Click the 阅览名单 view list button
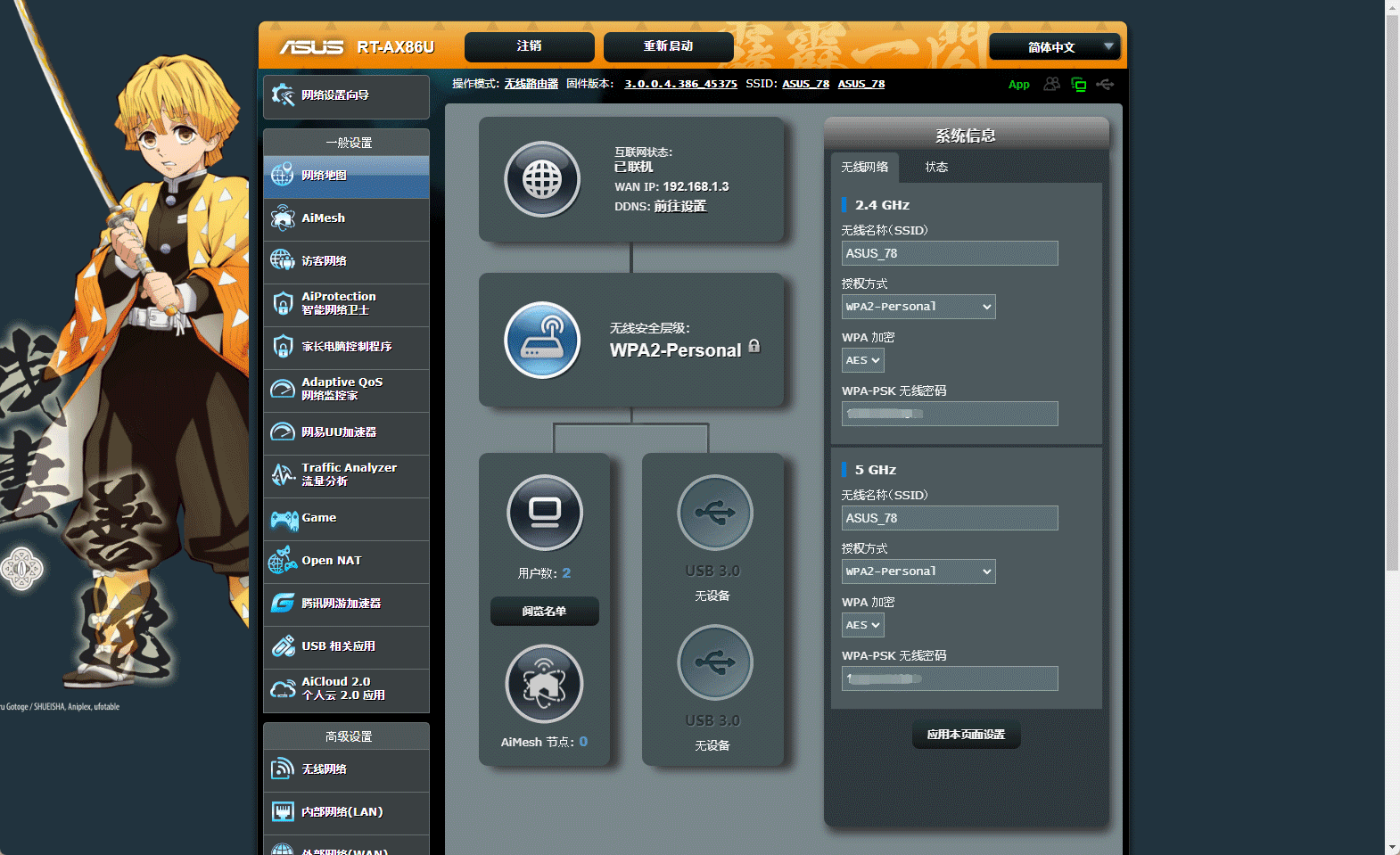The width and height of the screenshot is (1400, 855). coord(544,611)
